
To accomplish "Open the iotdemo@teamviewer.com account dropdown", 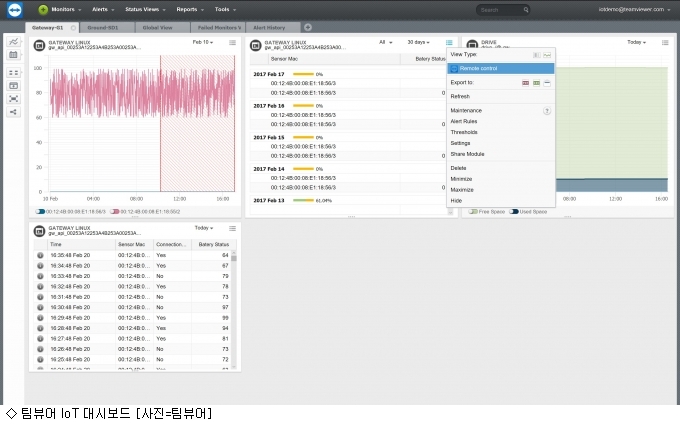I will [x=634, y=10].
